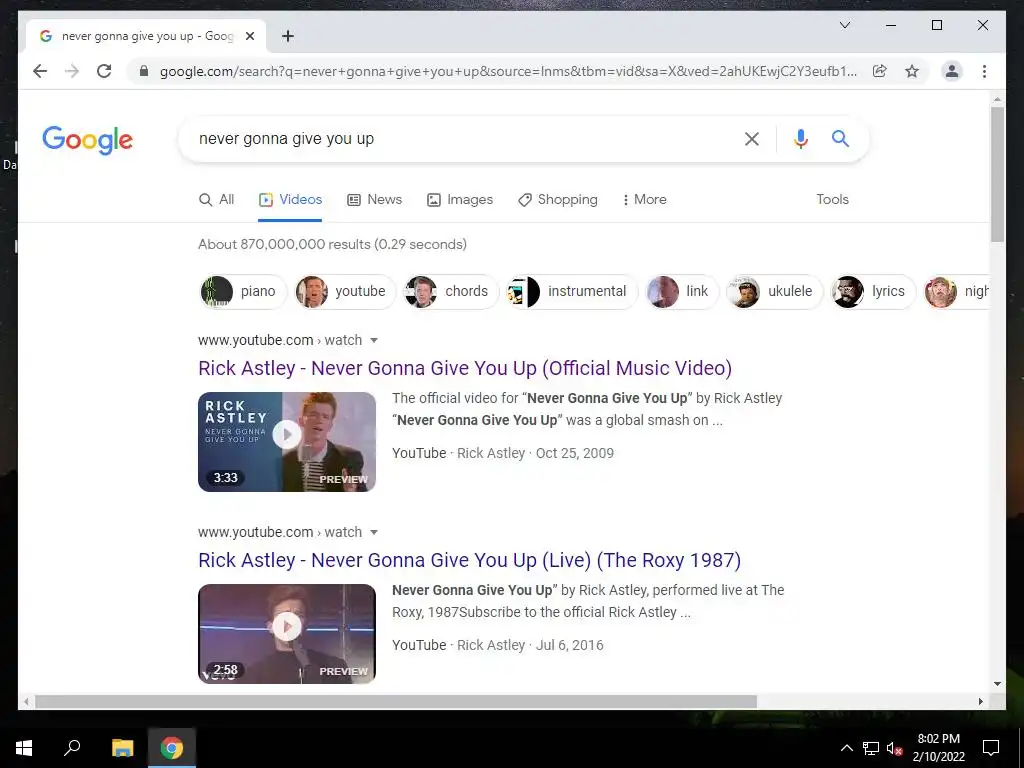Open the taskbar clock showing 8:02 PM
Viewport: 1024px width, 768px height.
pyautogui.click(x=938, y=748)
